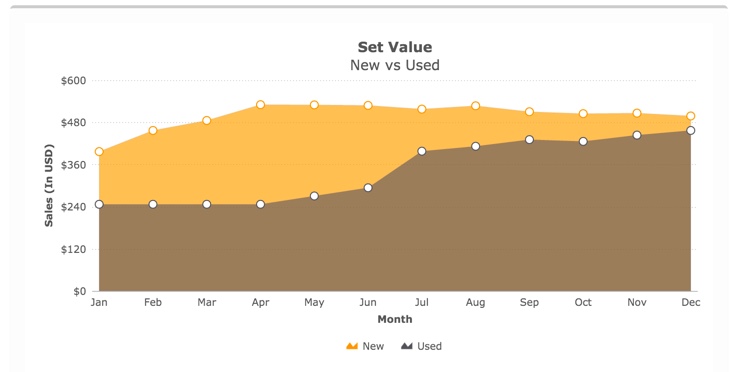Click the Sales (In USD) axis title
The image size is (731, 372).
click(x=48, y=185)
